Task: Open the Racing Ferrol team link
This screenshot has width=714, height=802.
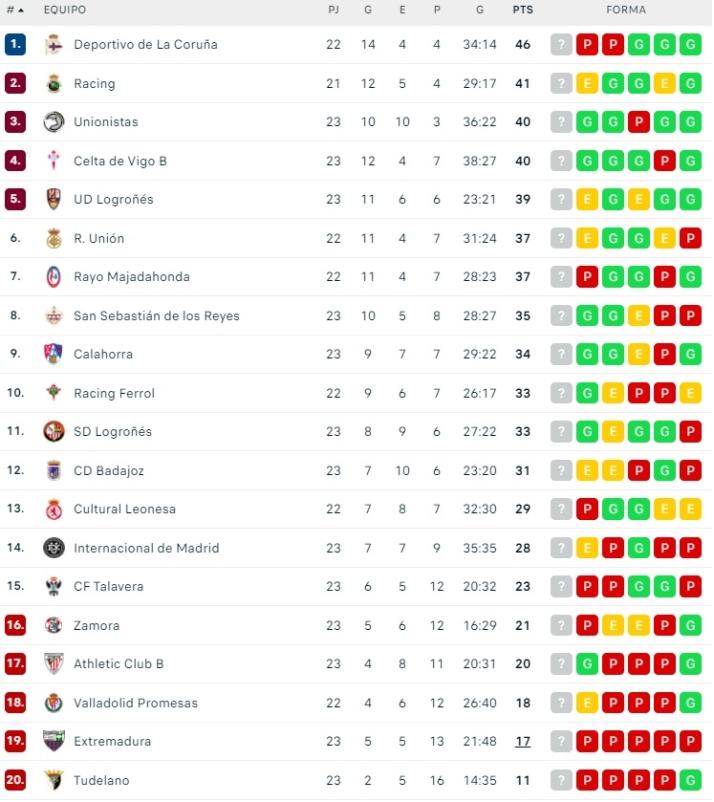Action: tap(114, 393)
